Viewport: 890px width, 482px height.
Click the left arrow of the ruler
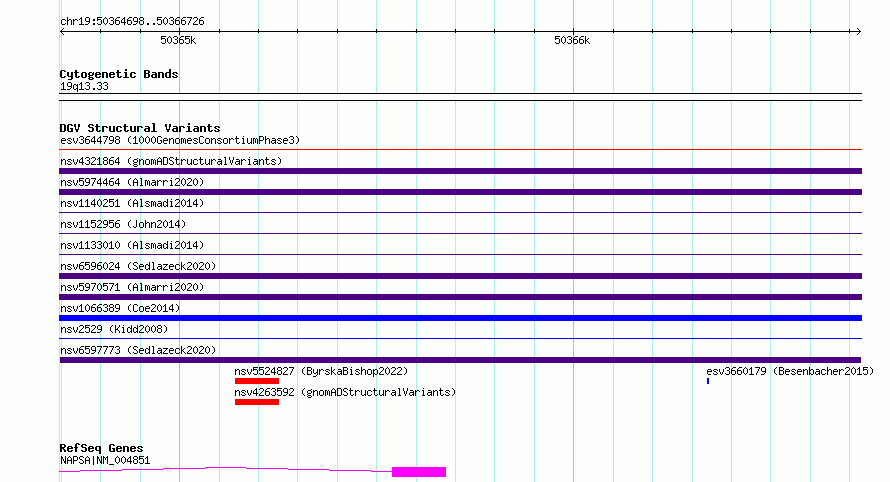coord(62,32)
